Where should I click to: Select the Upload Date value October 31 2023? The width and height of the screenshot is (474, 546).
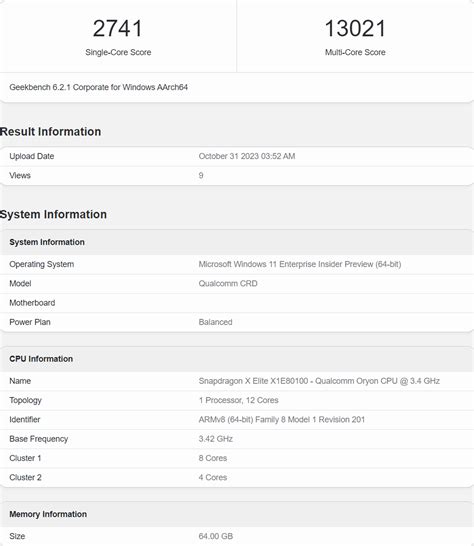tap(247, 156)
